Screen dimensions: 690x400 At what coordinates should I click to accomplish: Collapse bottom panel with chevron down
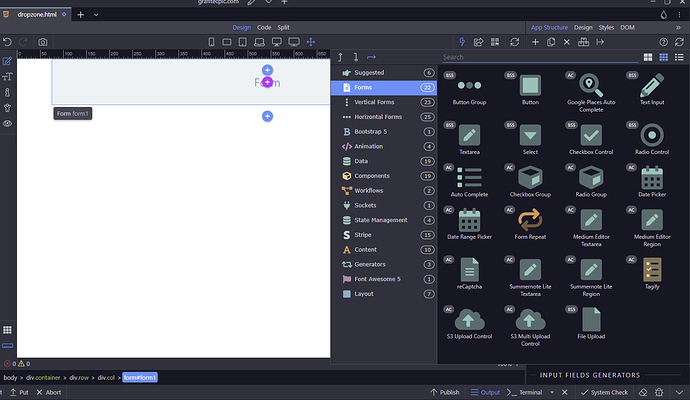coord(679,392)
